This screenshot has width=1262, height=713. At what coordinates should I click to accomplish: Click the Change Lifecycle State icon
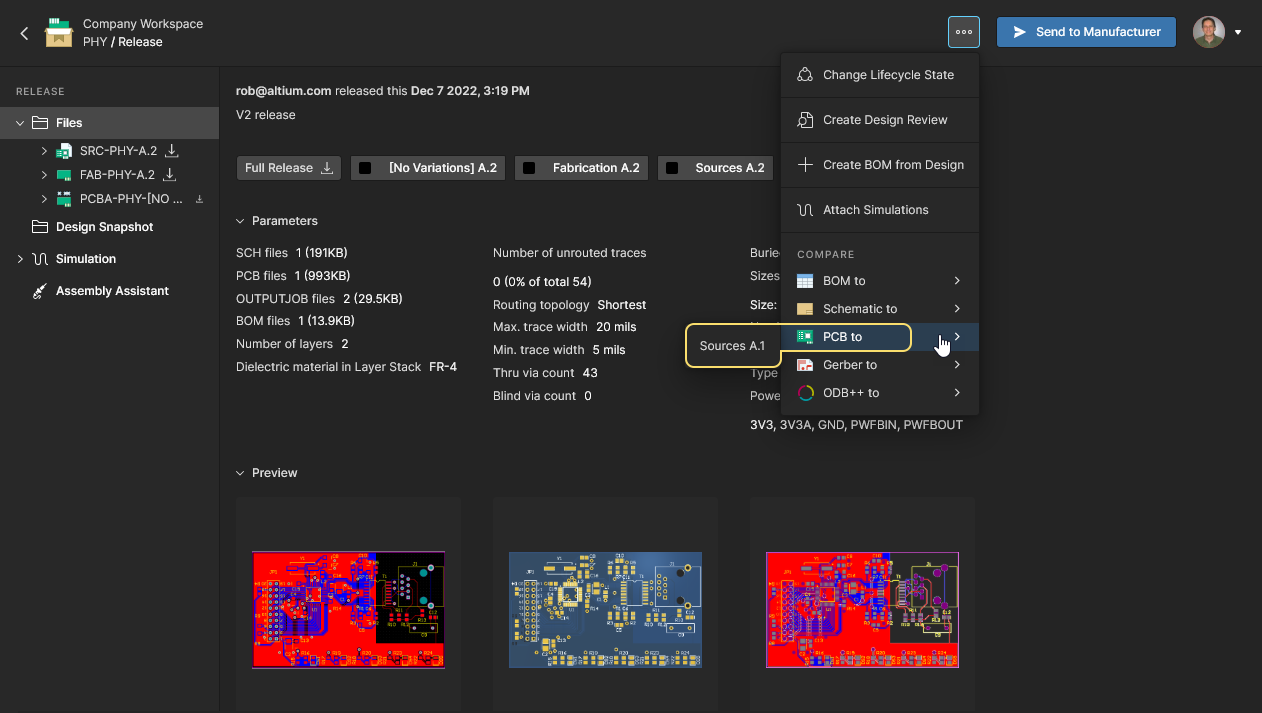(x=805, y=75)
